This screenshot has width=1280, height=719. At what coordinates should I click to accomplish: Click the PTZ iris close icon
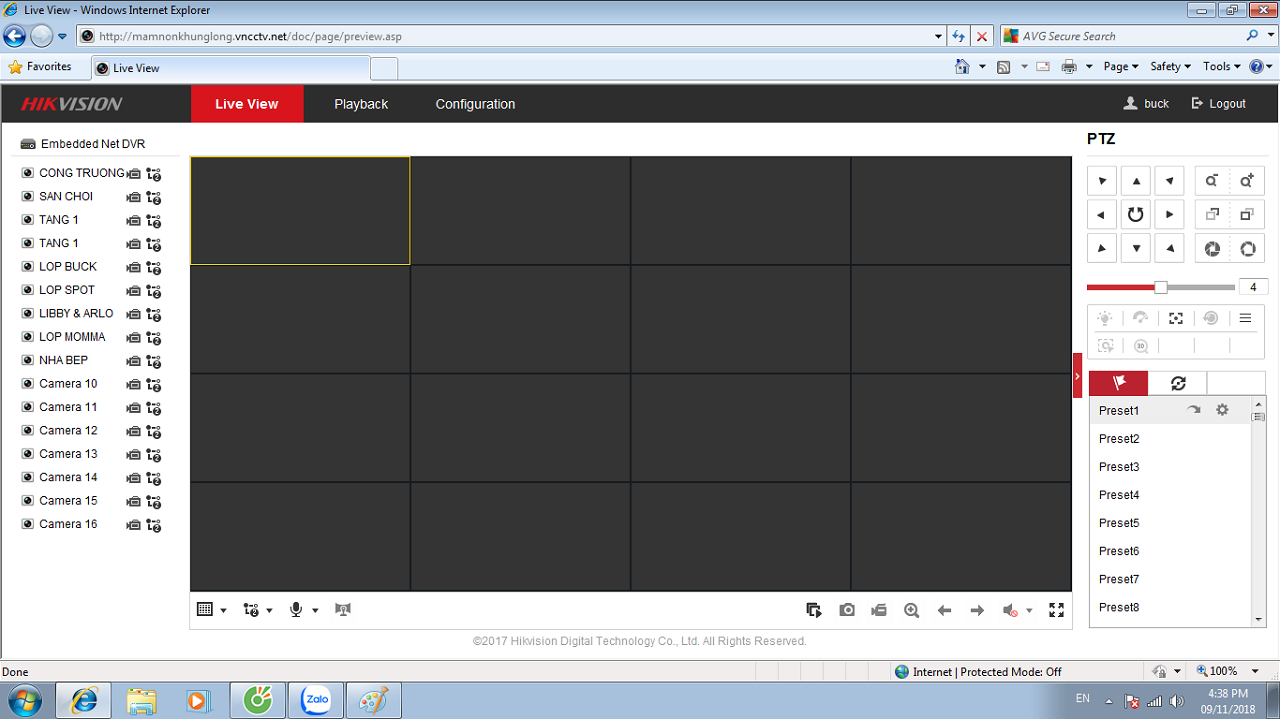pyautogui.click(x=1212, y=248)
